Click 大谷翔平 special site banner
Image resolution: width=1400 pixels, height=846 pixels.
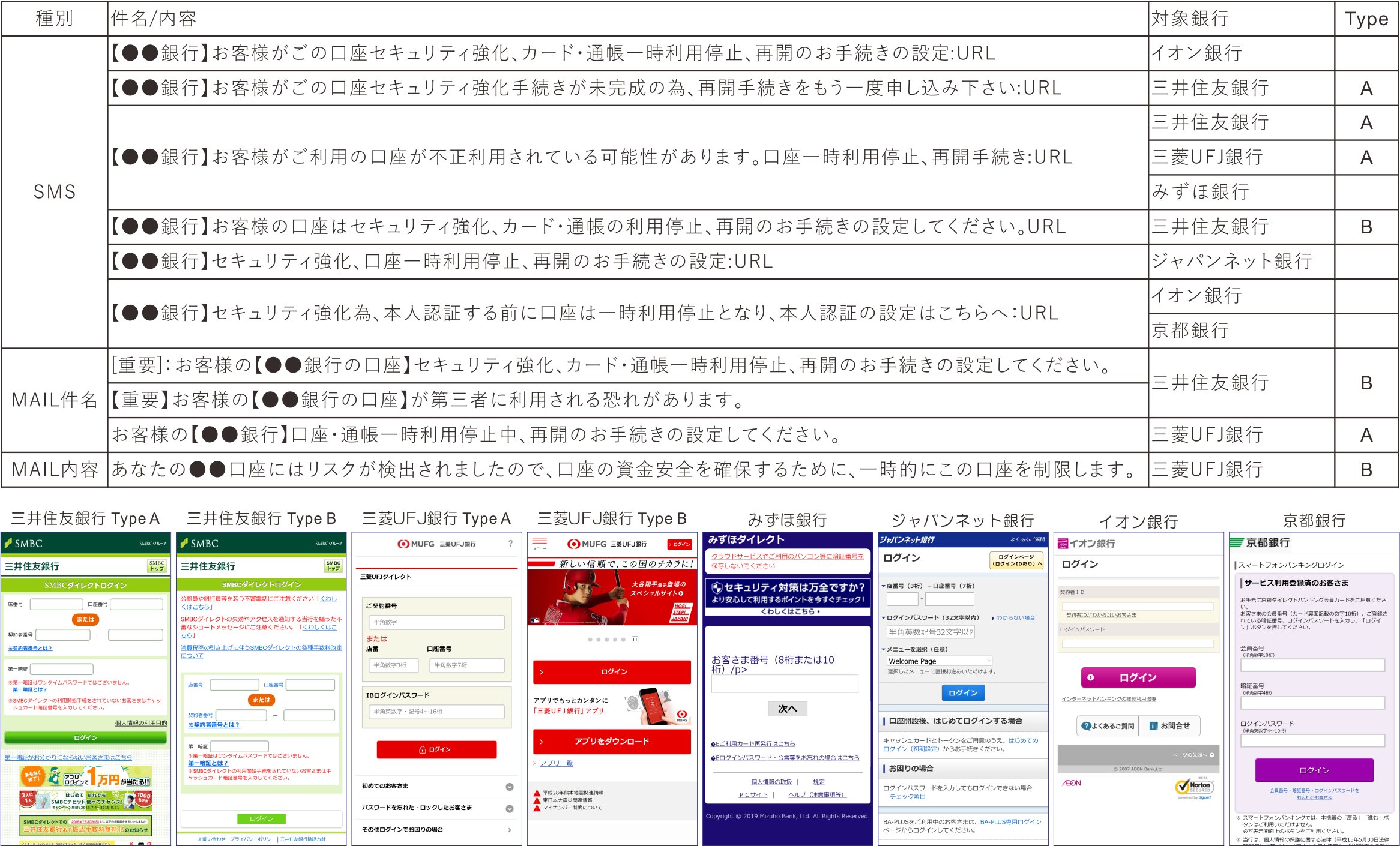click(x=612, y=596)
